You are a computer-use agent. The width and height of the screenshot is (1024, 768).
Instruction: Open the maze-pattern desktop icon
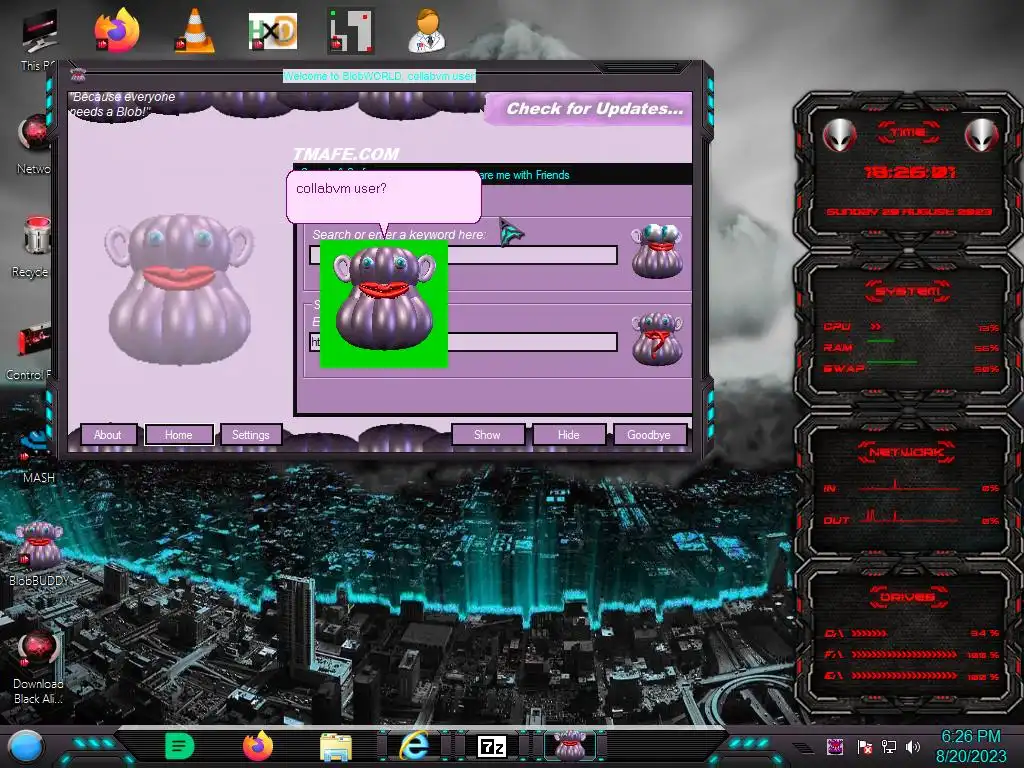351,30
